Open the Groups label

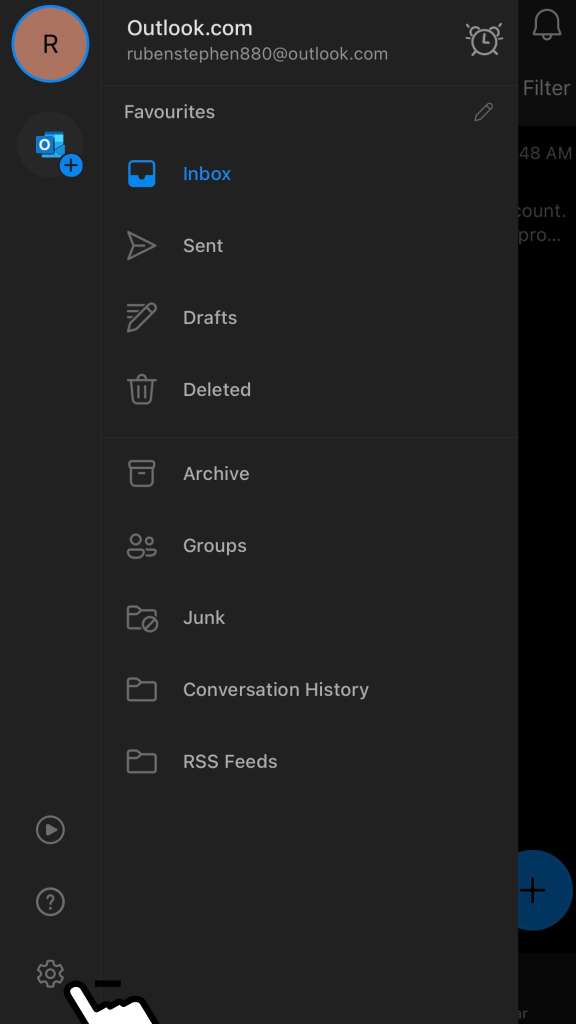pyautogui.click(x=215, y=545)
